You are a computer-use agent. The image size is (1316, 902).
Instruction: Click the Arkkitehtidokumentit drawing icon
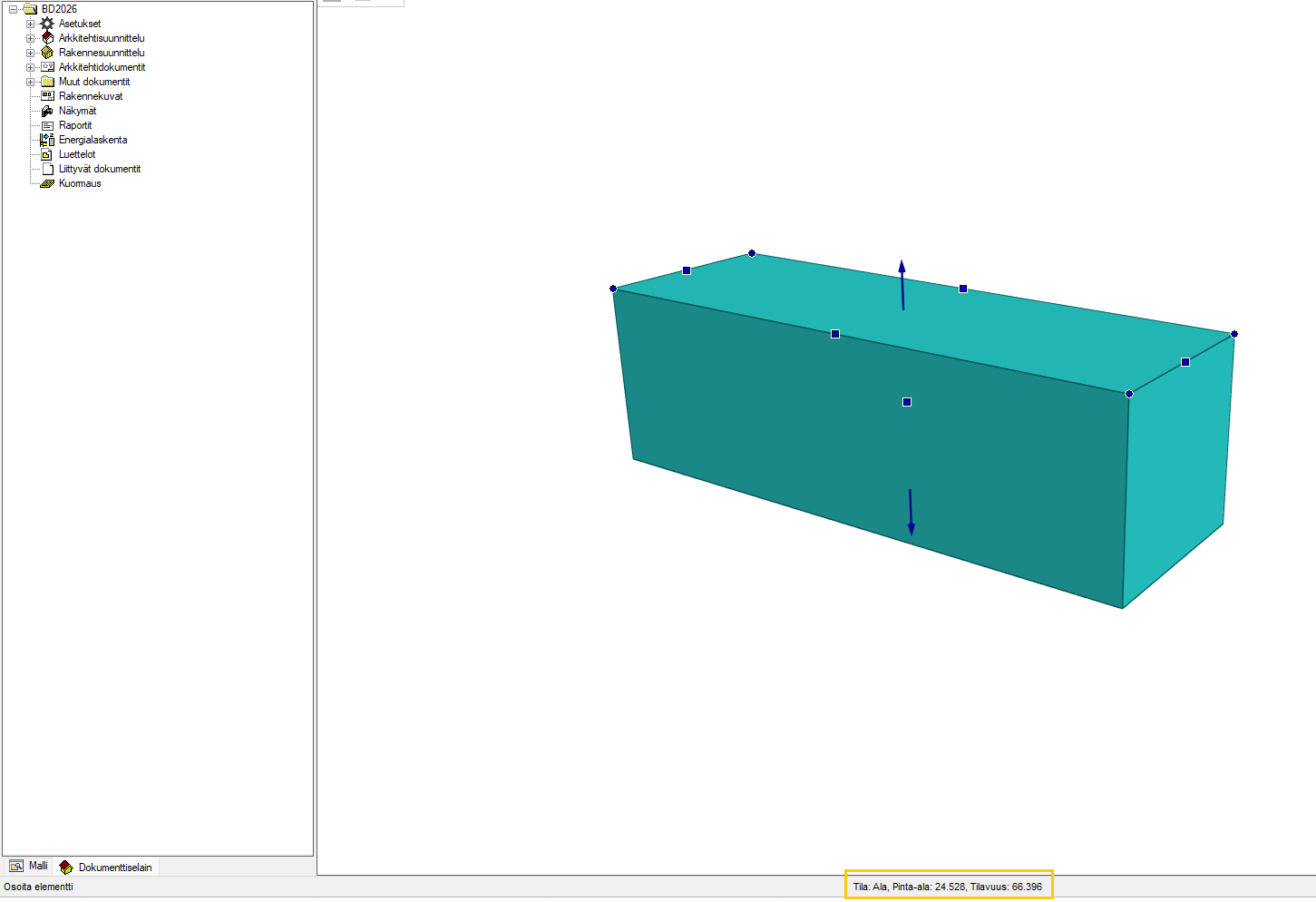click(x=47, y=67)
